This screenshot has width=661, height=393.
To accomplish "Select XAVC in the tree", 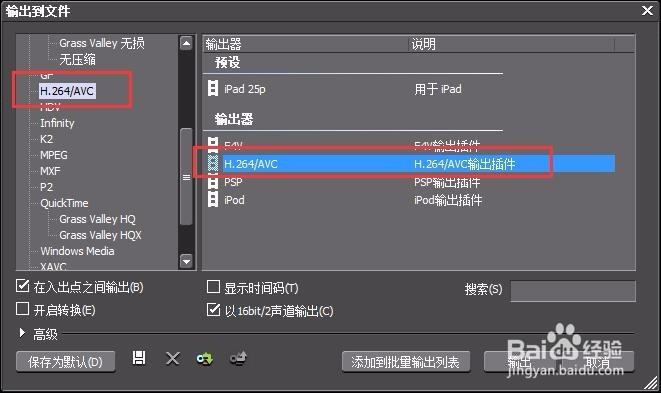I will 53,266.
